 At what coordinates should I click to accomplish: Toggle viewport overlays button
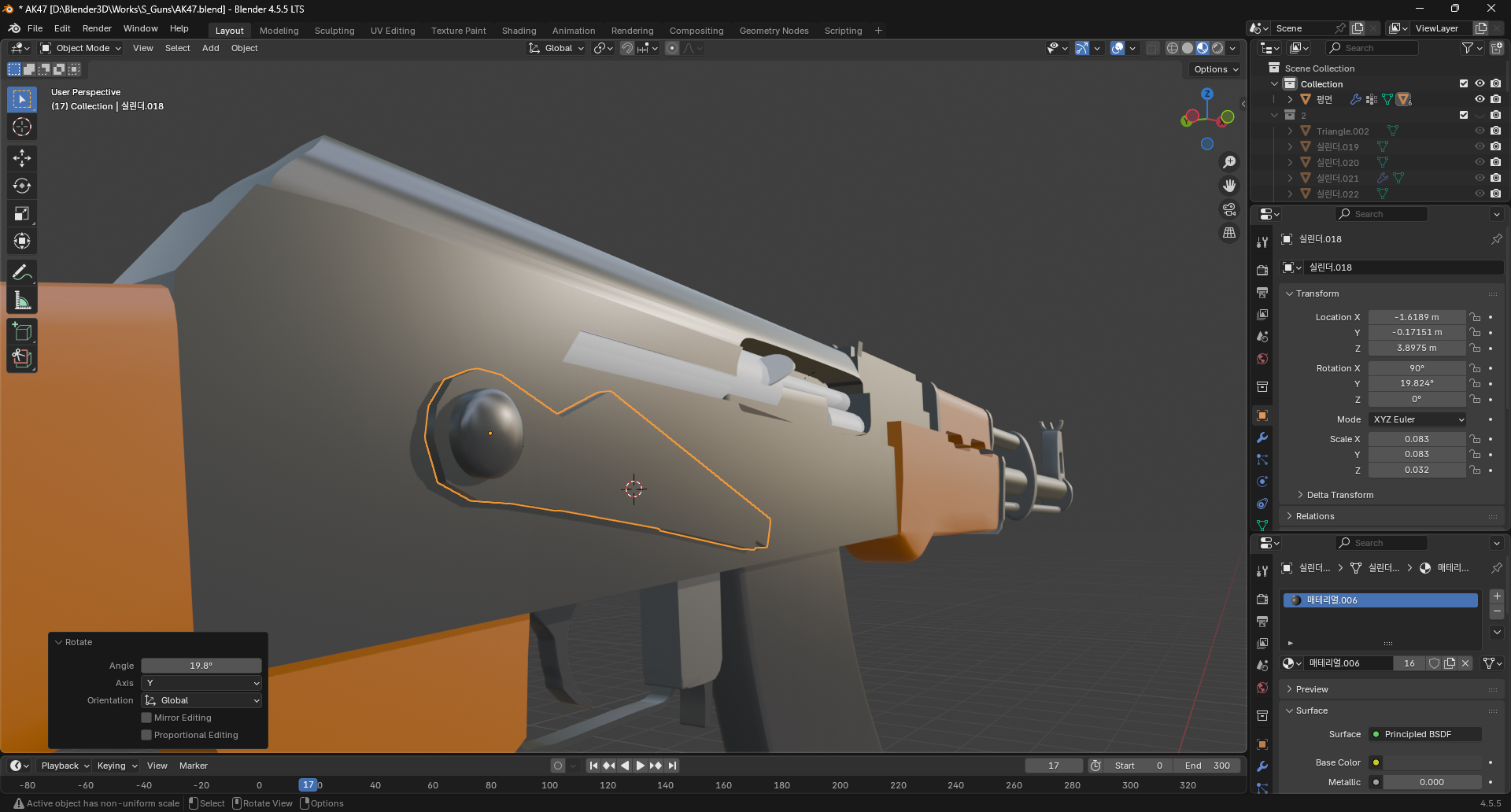1118,48
